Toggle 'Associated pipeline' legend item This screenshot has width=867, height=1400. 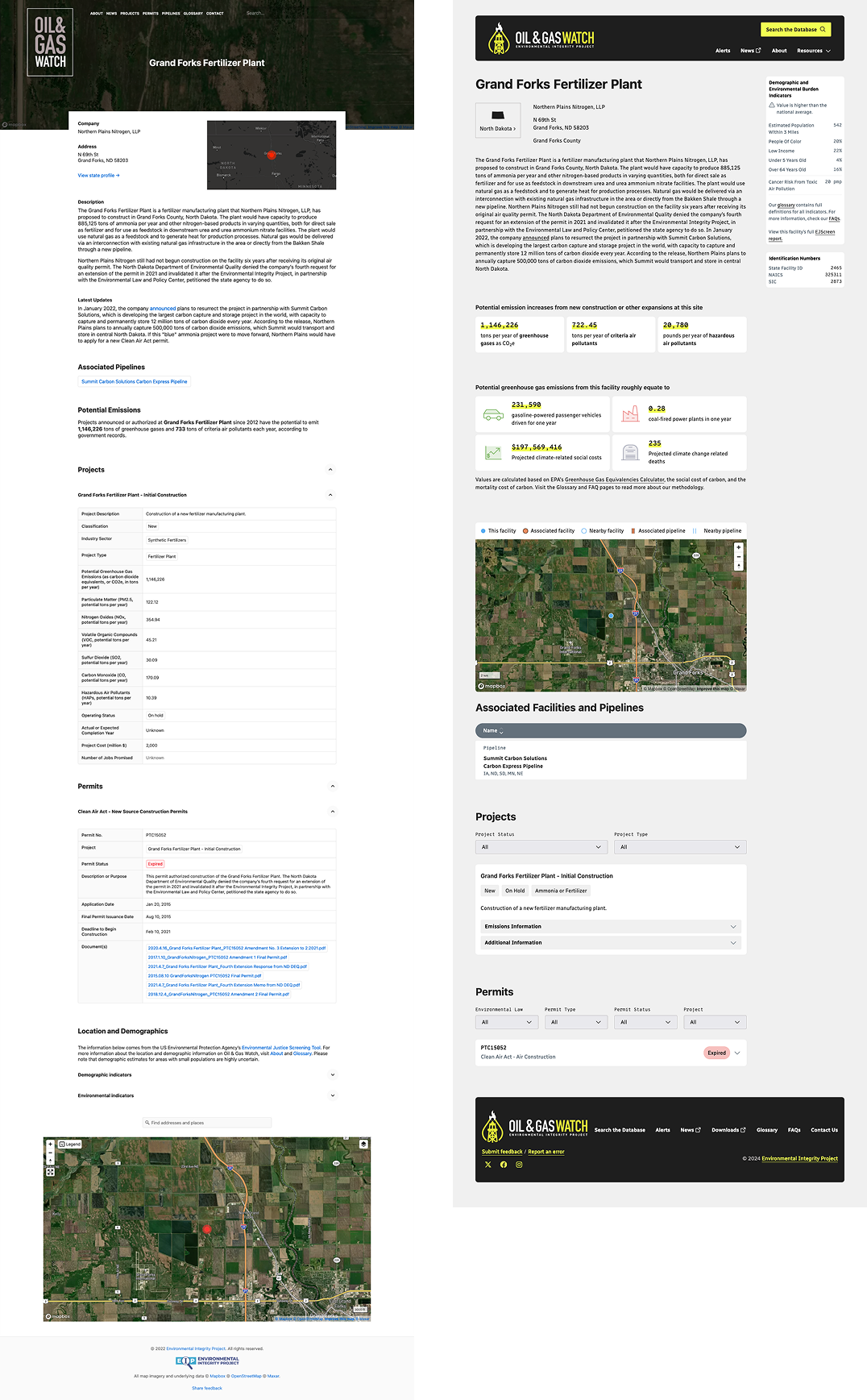pos(658,531)
